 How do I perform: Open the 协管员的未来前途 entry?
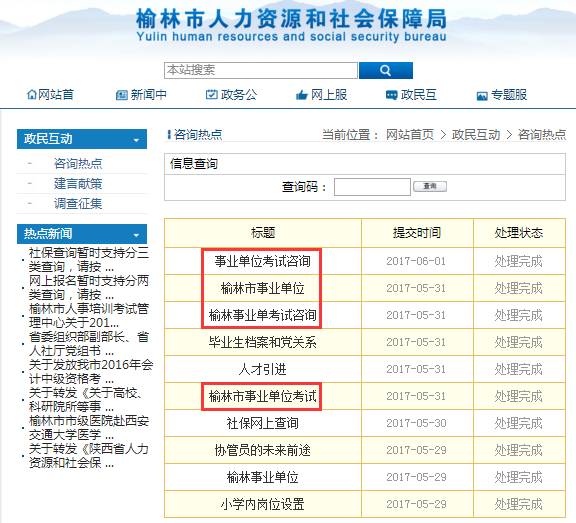(x=262, y=450)
